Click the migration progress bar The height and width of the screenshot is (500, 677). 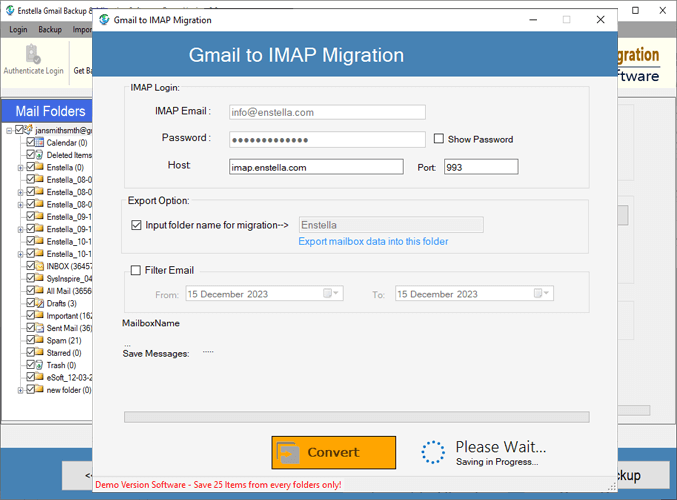pos(356,417)
